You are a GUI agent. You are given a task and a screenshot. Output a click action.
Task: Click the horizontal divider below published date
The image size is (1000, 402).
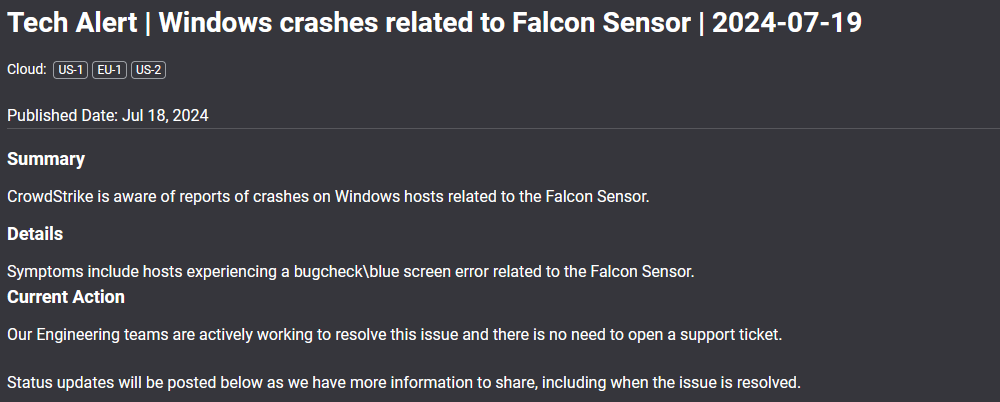click(500, 128)
